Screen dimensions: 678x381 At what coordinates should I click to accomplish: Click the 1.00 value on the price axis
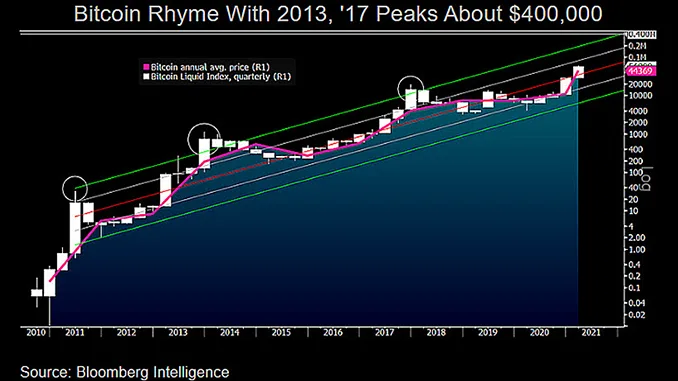pyautogui.click(x=637, y=250)
